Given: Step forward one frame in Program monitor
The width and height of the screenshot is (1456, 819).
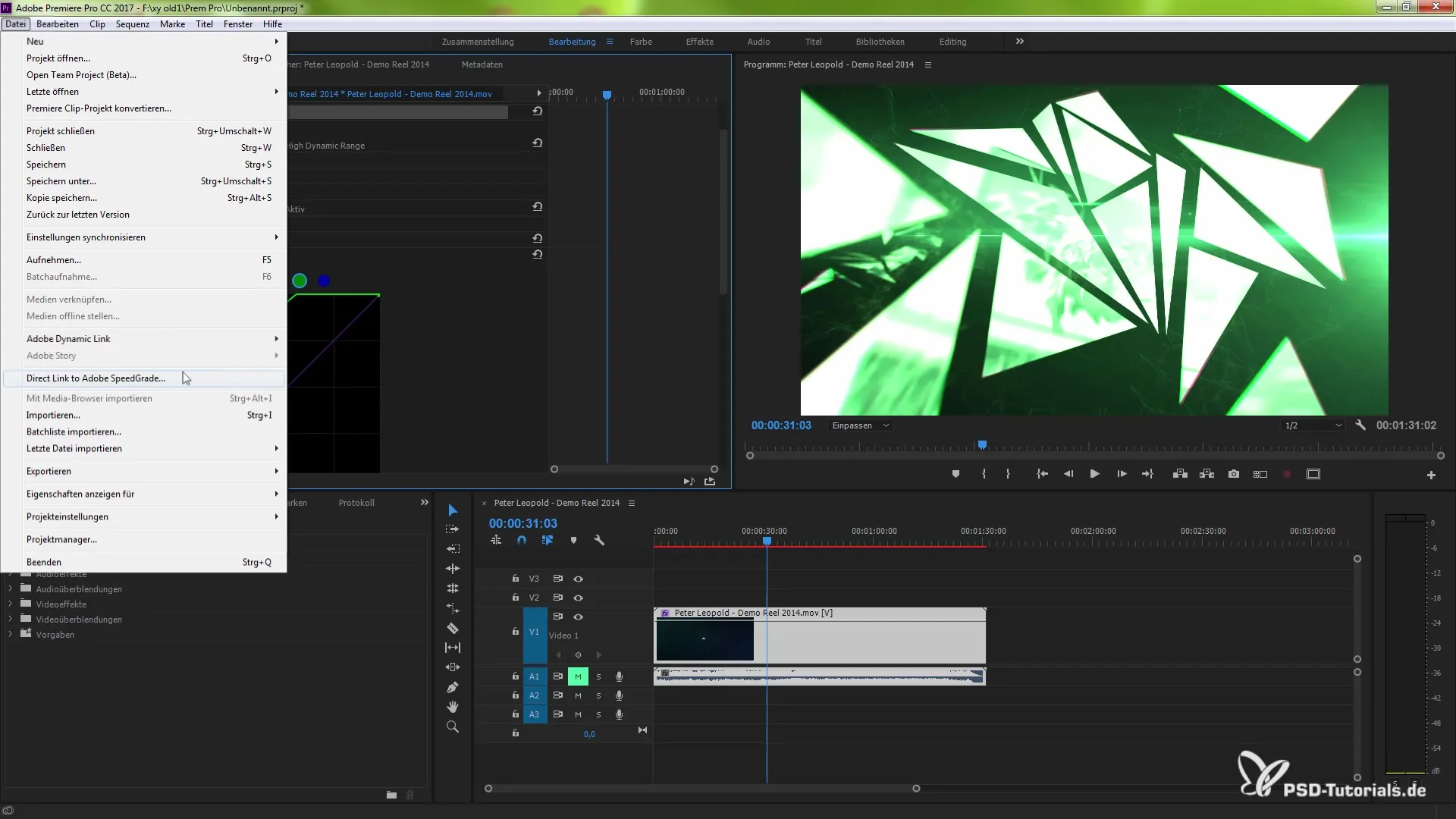Looking at the screenshot, I should click(x=1122, y=474).
